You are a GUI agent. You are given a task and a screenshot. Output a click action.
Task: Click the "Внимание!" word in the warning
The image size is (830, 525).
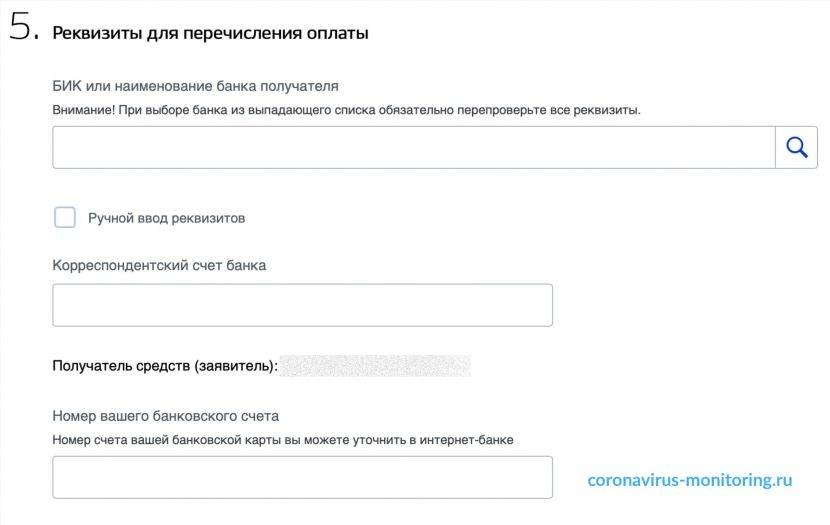(x=83, y=110)
